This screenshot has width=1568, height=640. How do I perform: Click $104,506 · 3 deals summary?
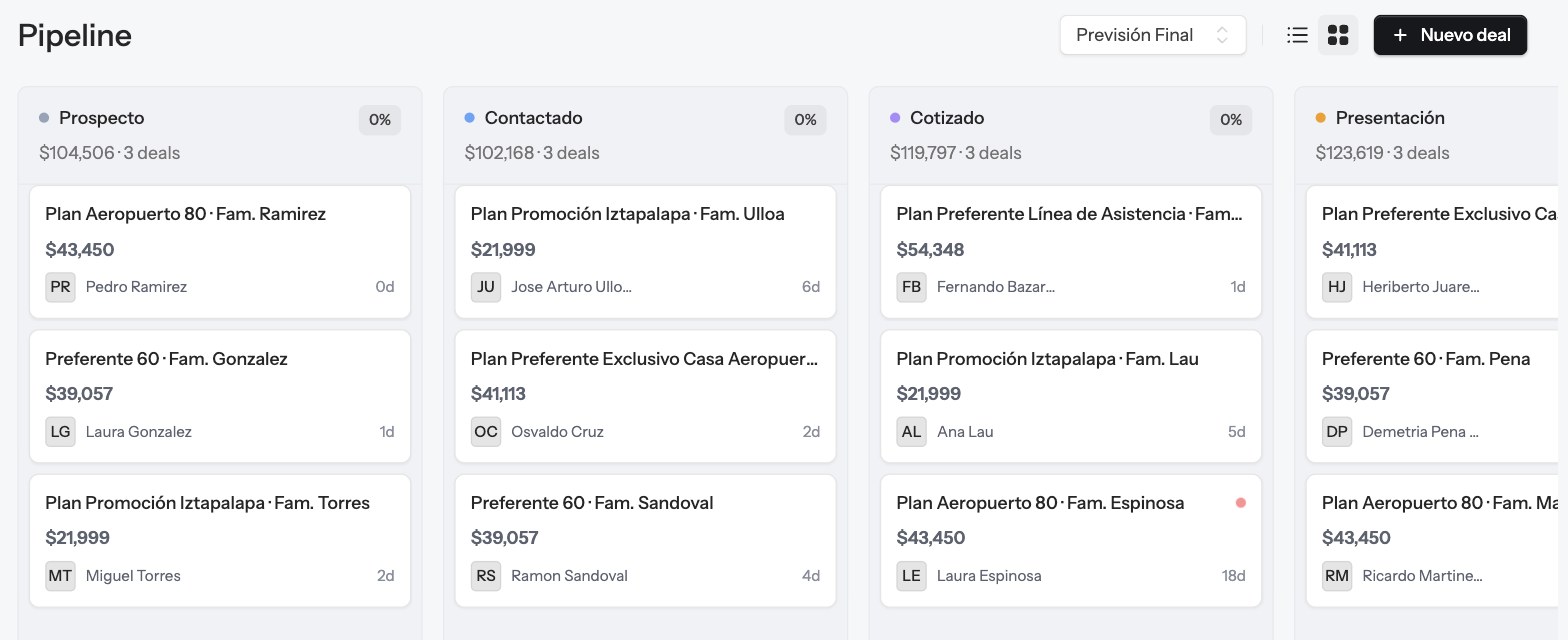pyautogui.click(x=110, y=153)
